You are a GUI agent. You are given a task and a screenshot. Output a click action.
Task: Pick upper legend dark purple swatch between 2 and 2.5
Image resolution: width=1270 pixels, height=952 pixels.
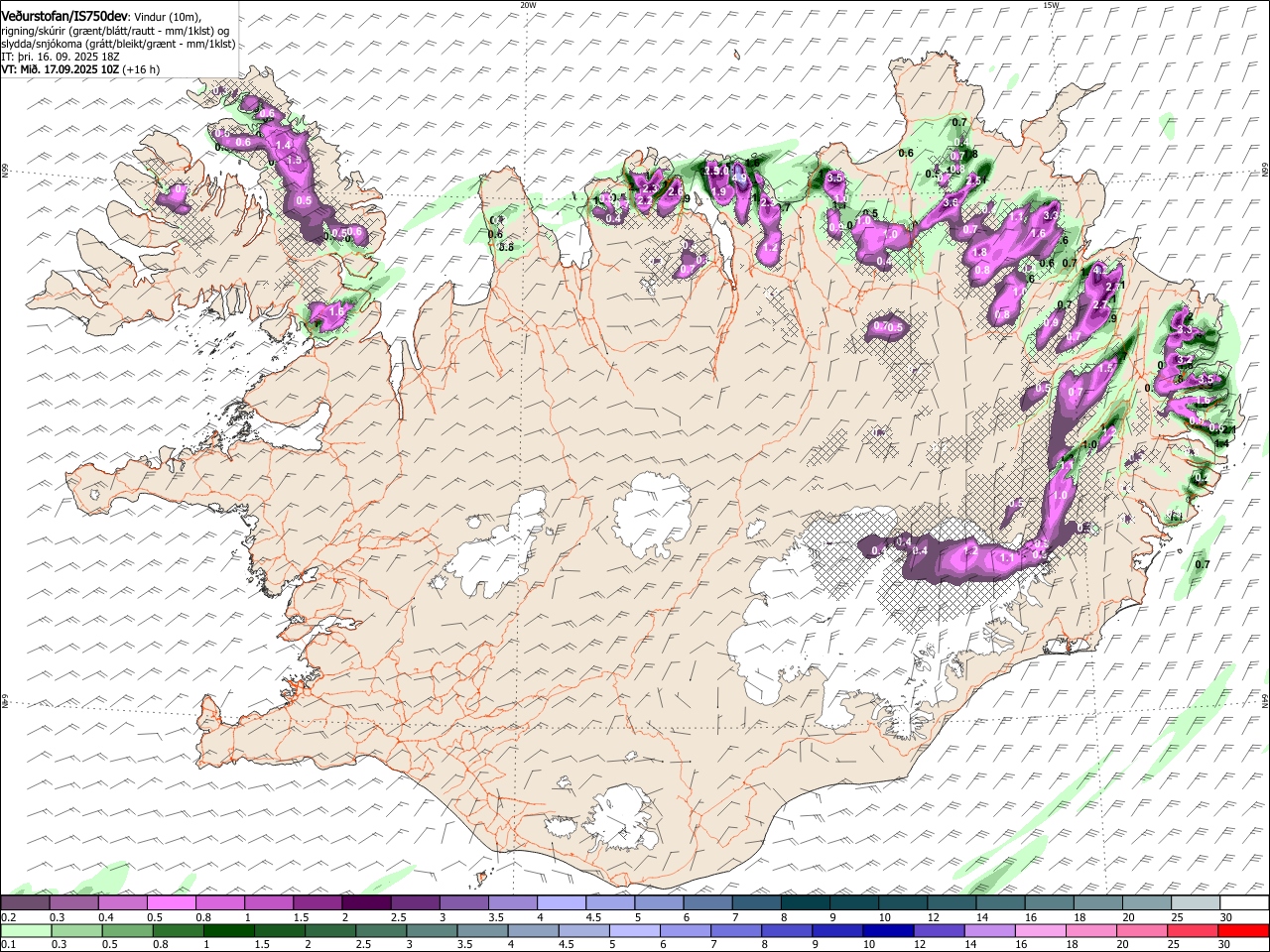pyautogui.click(x=365, y=903)
